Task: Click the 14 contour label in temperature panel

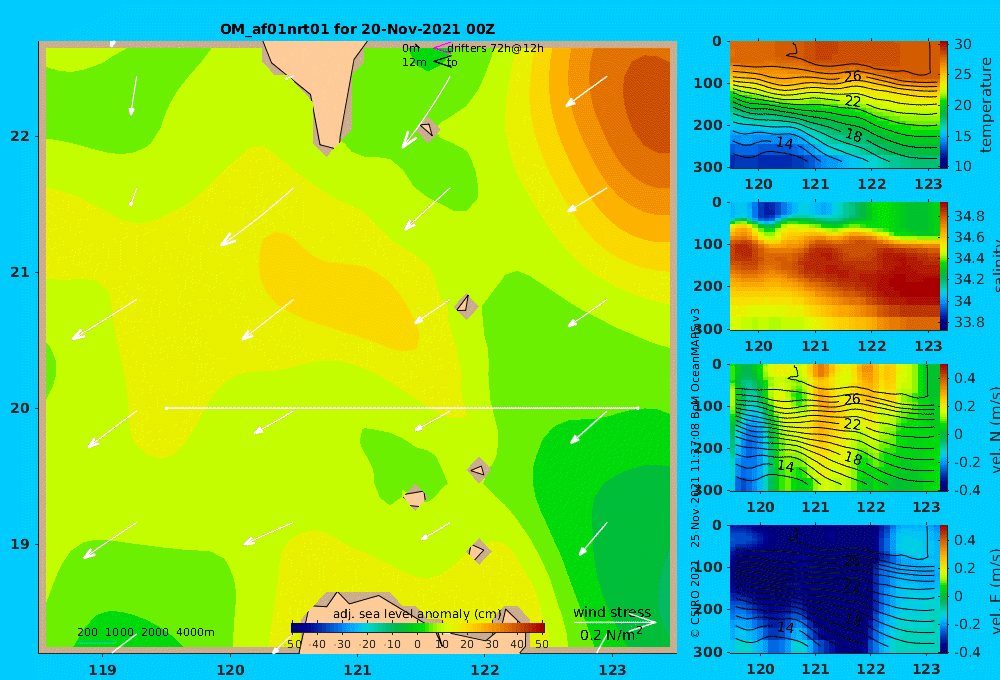Action: coord(784,143)
